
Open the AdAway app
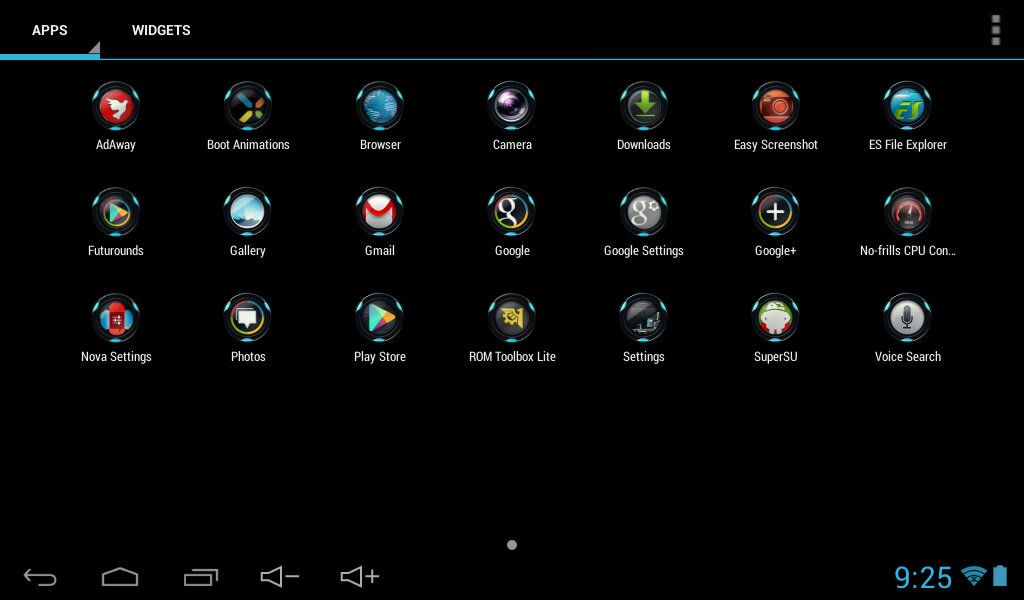tap(116, 107)
